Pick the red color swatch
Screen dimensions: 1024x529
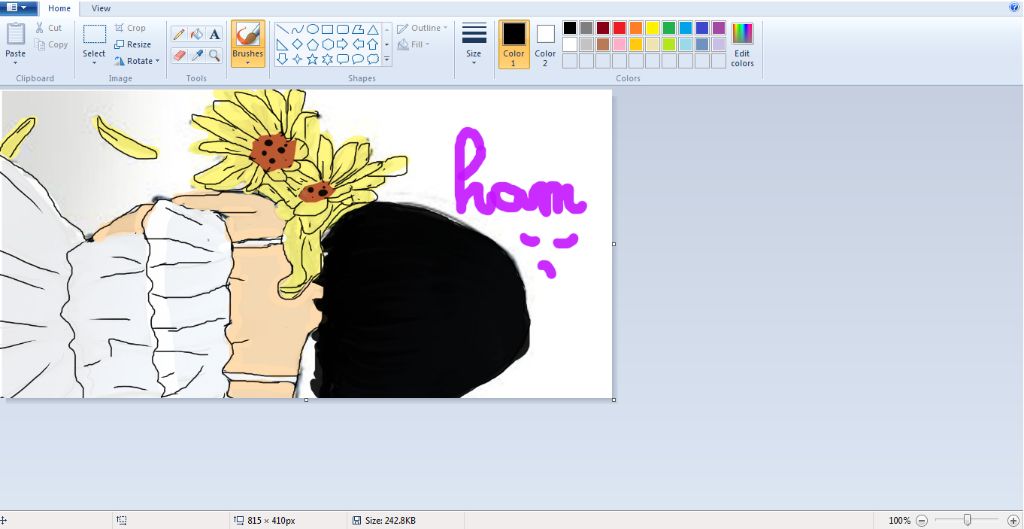click(x=619, y=28)
